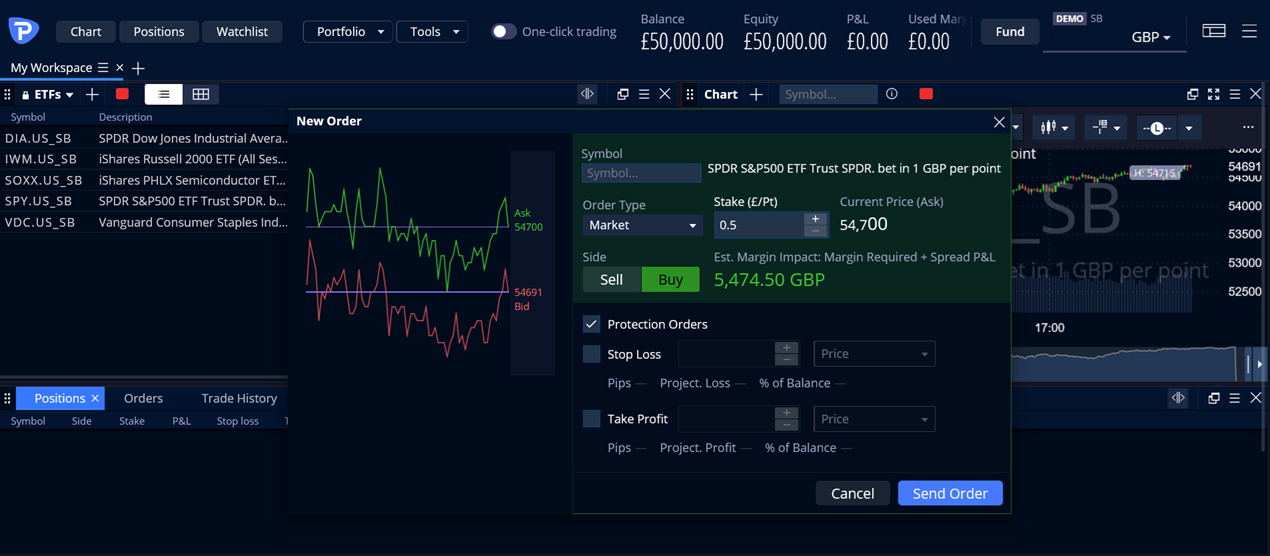The width and height of the screenshot is (1270, 556).
Task: Open the chart's three-dot more options
Action: coord(1248,127)
